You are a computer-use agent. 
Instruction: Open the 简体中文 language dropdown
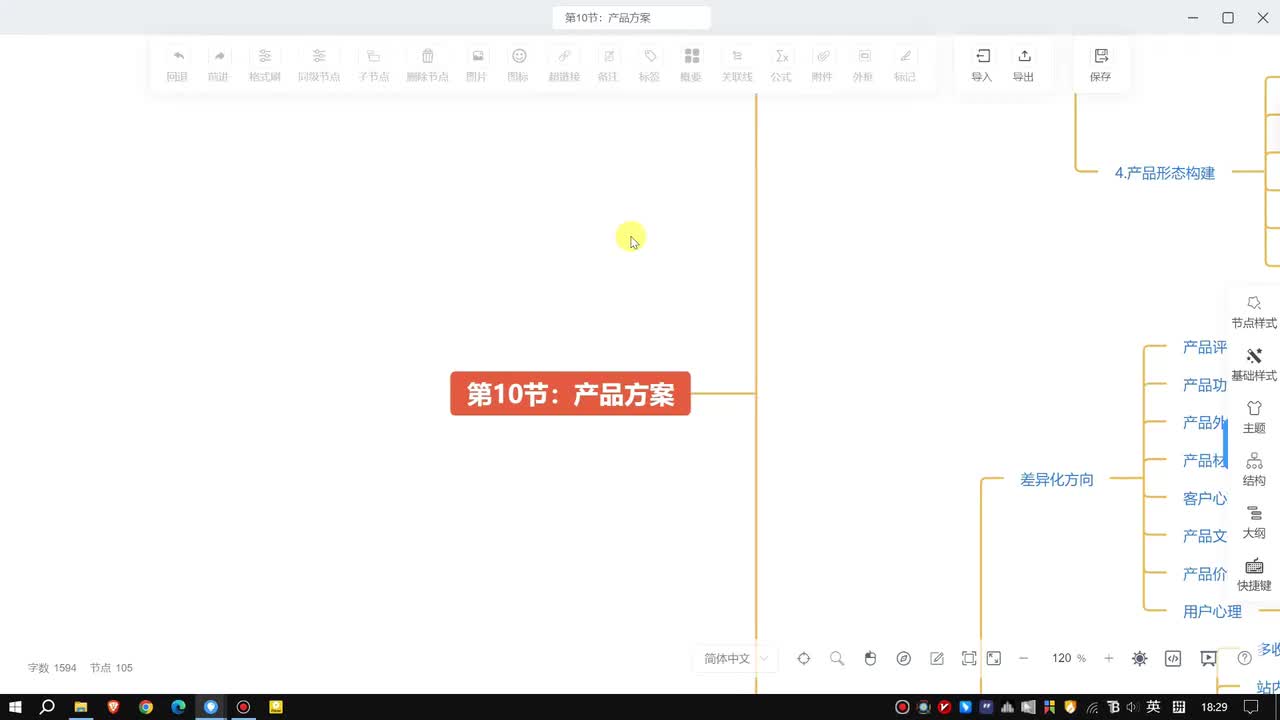tap(735, 658)
